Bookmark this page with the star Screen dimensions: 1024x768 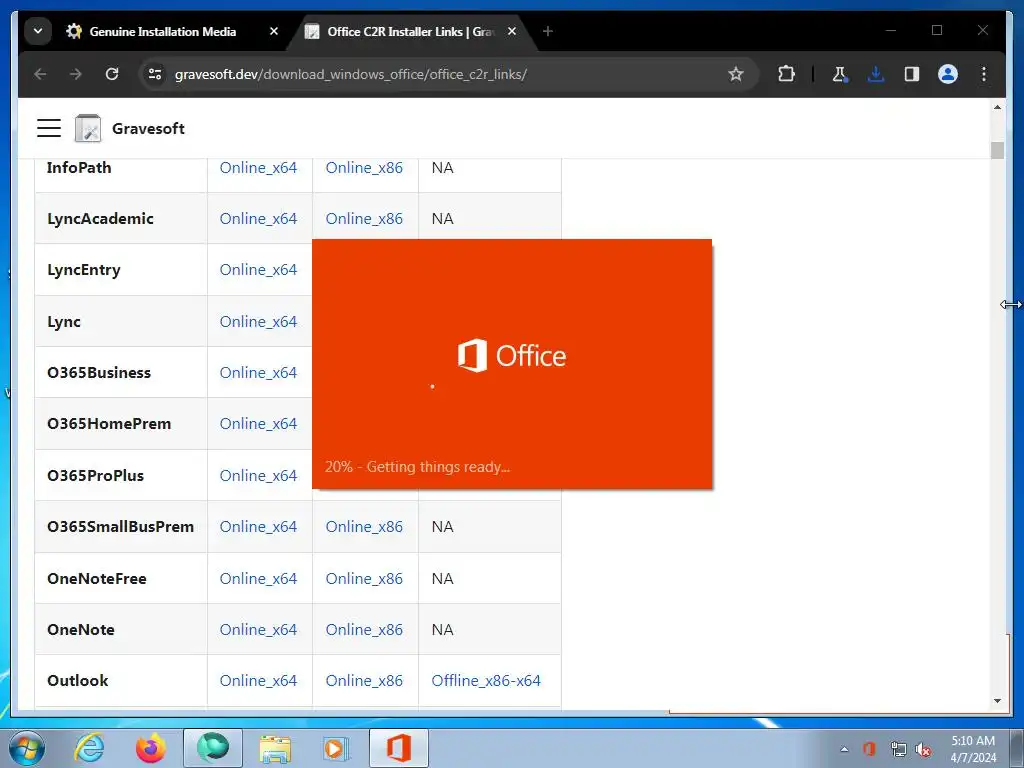(736, 74)
